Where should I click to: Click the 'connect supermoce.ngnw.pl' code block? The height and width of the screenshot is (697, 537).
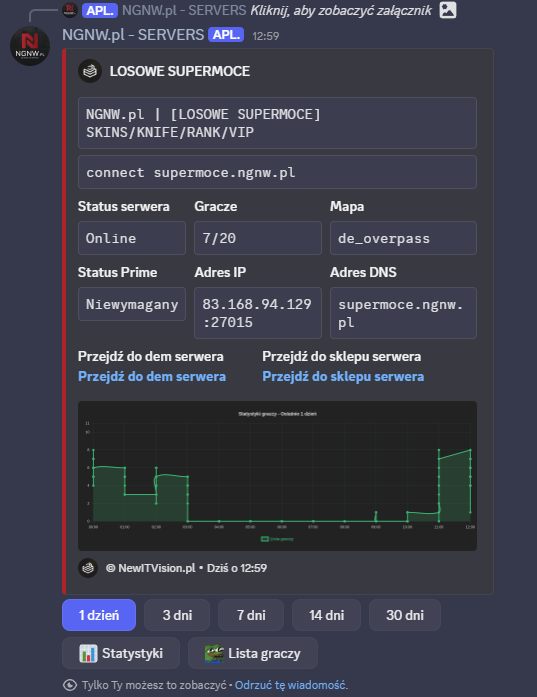point(277,172)
